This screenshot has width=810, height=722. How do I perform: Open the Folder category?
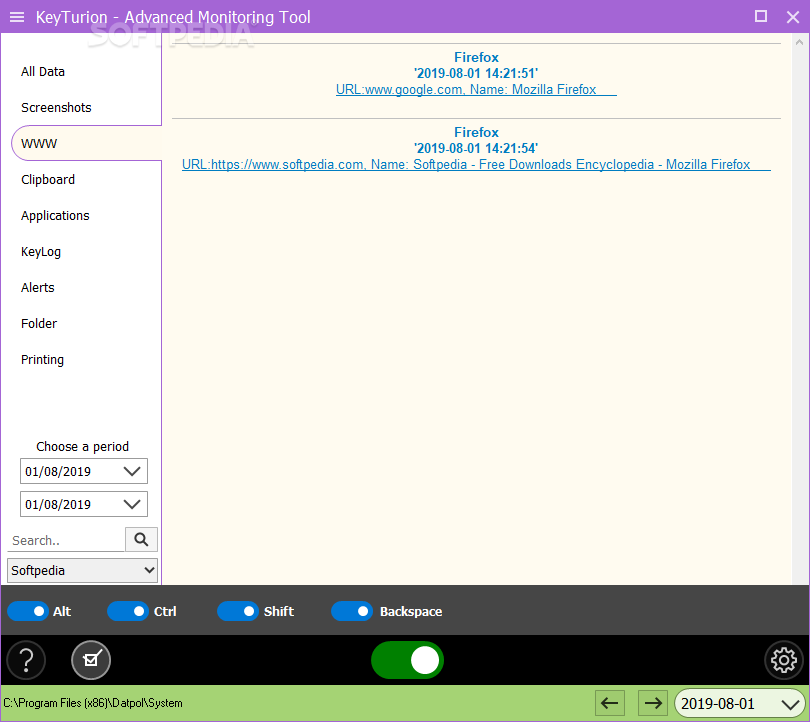point(39,324)
